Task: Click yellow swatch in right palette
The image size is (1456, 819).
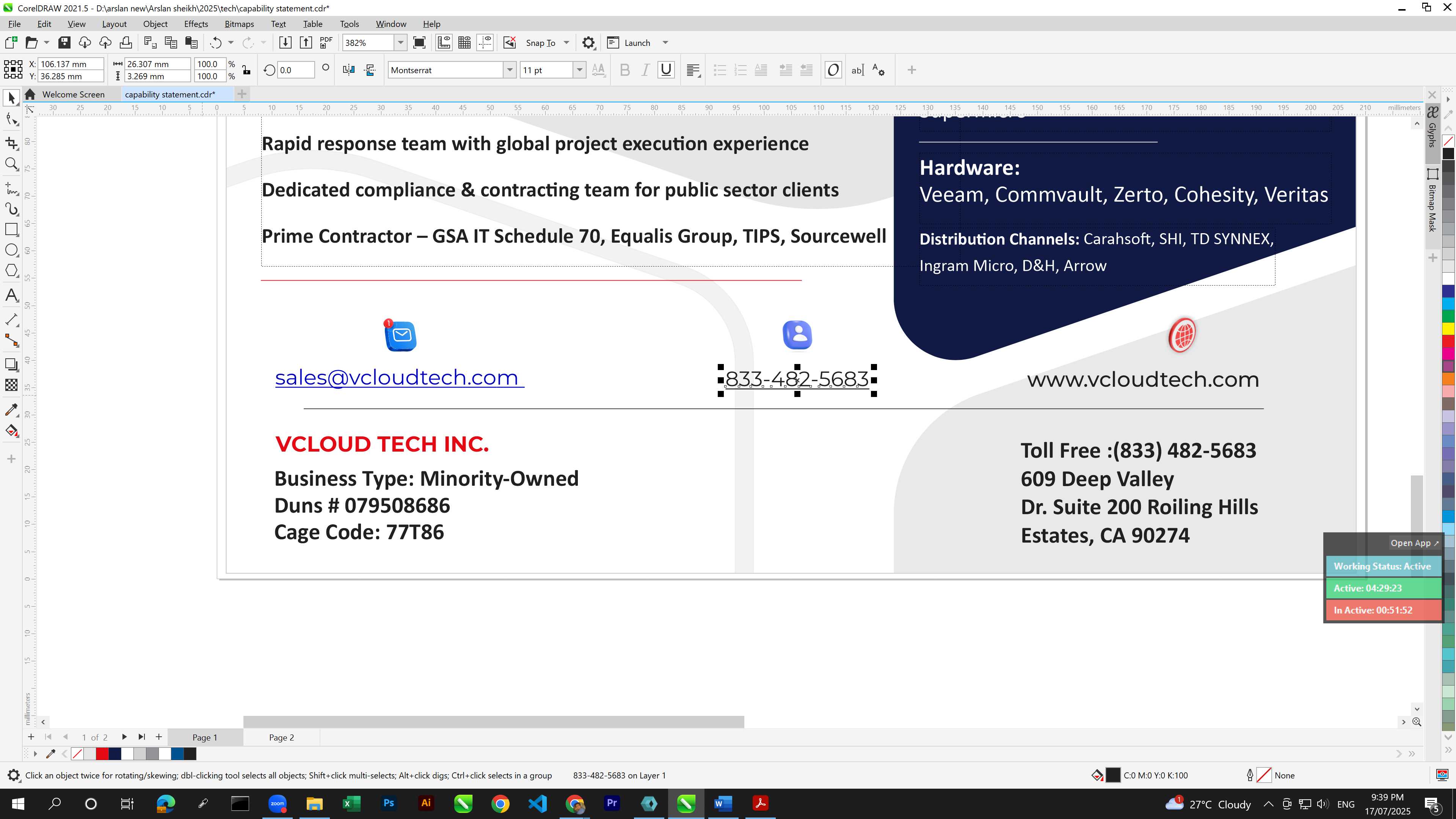Action: coord(1448,328)
